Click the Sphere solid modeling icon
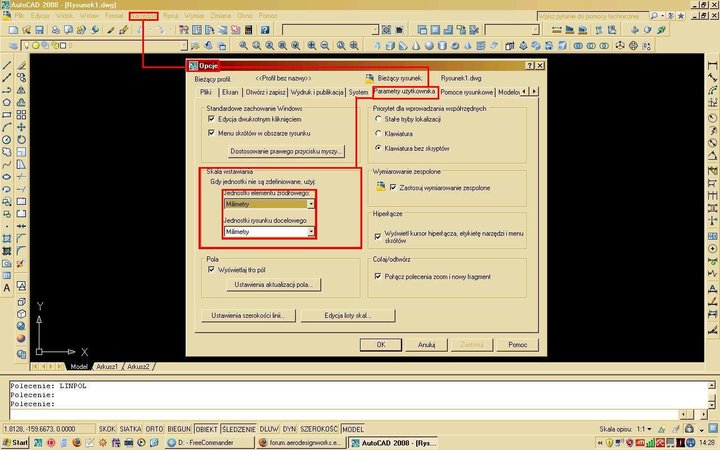 click(429, 45)
